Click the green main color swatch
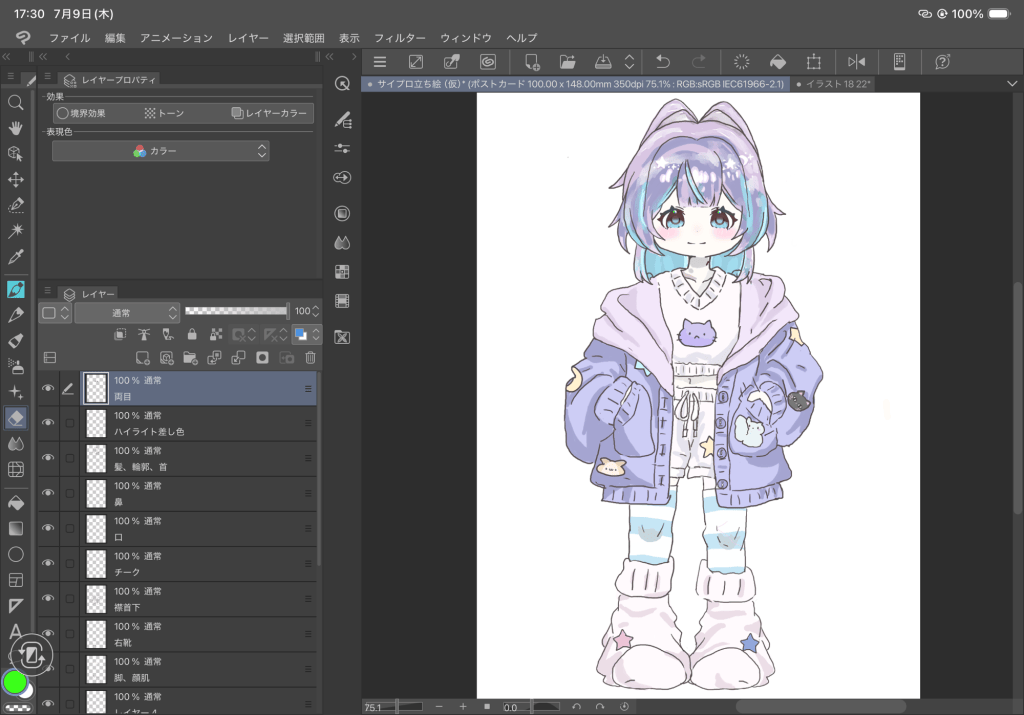 [x=15, y=682]
